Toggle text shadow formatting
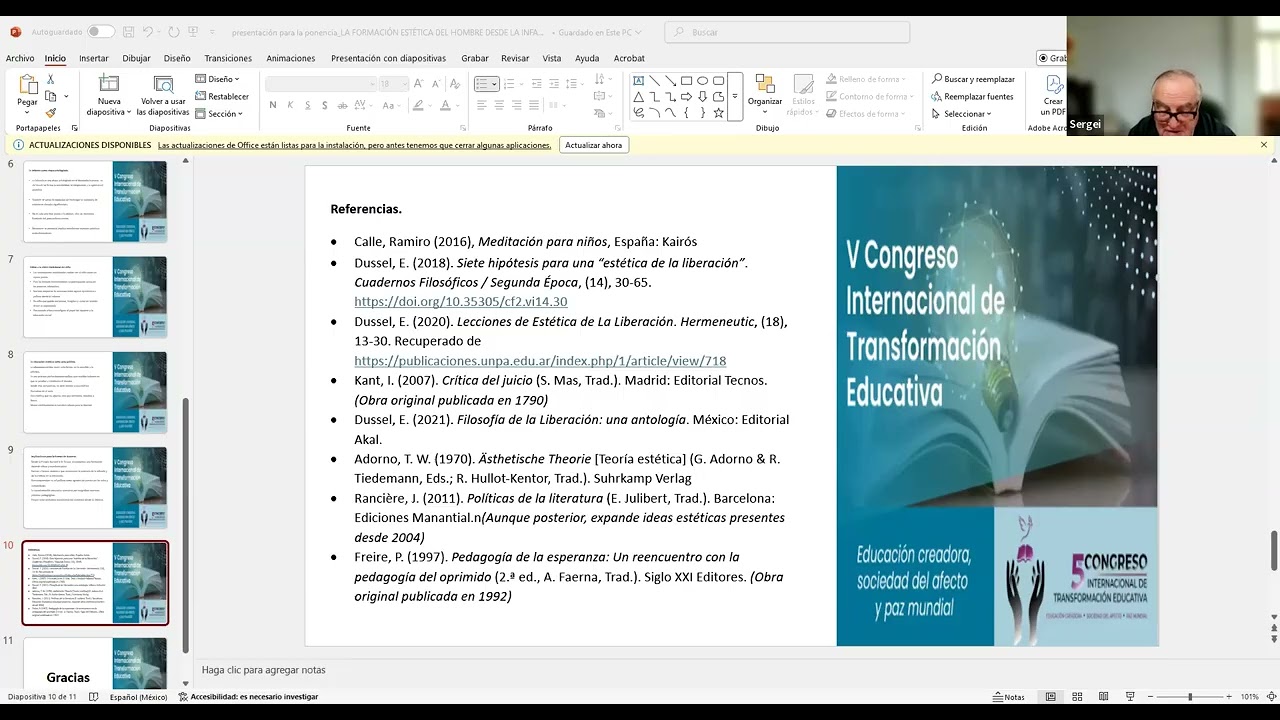1280x720 pixels. [327, 105]
